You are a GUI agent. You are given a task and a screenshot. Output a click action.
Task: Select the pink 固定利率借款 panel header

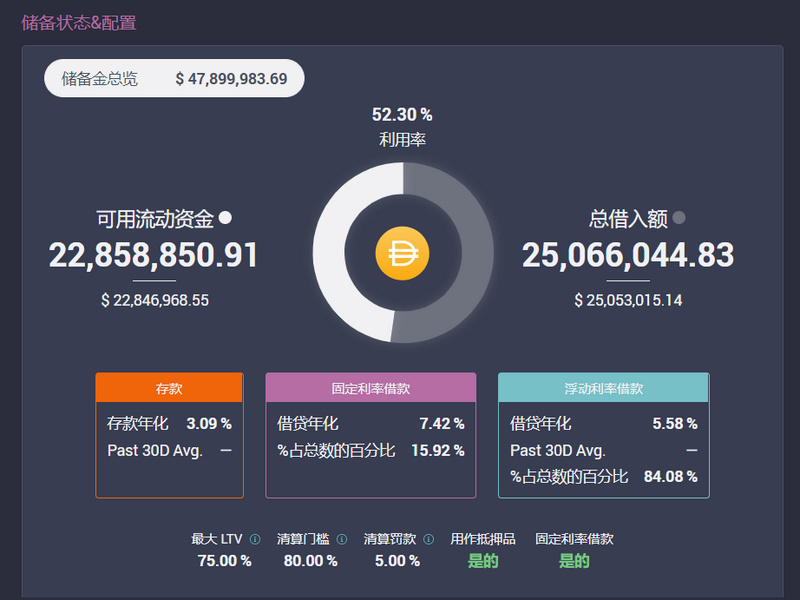(370, 386)
